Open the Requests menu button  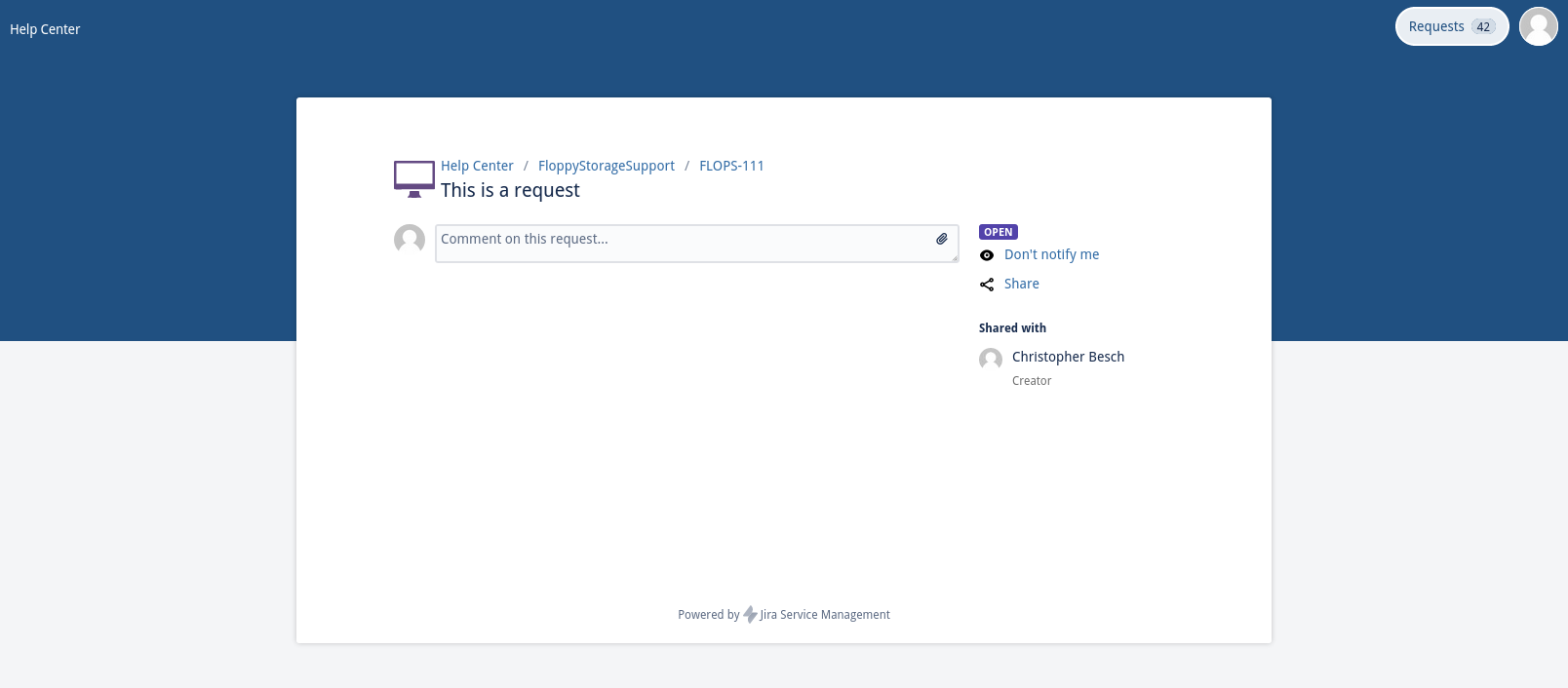[1436, 26]
